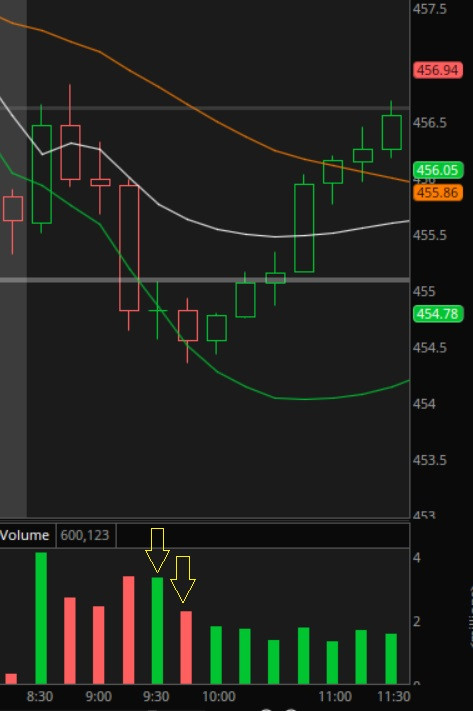The image size is (473, 711).
Task: Click the green 454.78 price bubble
Action: click(438, 314)
